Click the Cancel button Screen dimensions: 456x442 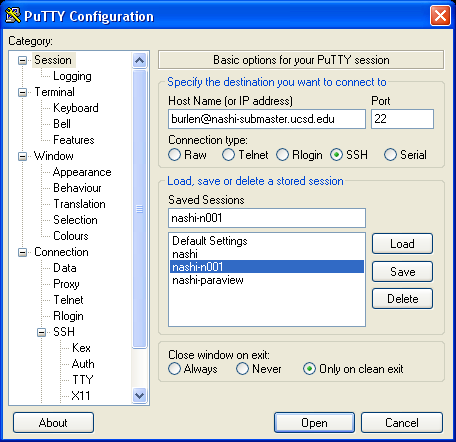click(x=402, y=423)
